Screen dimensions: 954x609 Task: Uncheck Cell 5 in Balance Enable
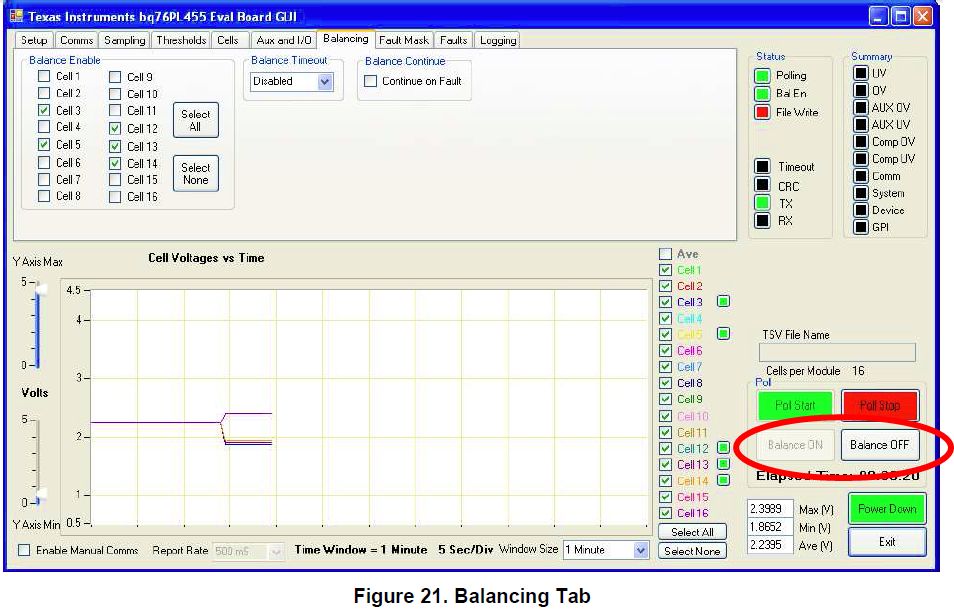[x=44, y=144]
